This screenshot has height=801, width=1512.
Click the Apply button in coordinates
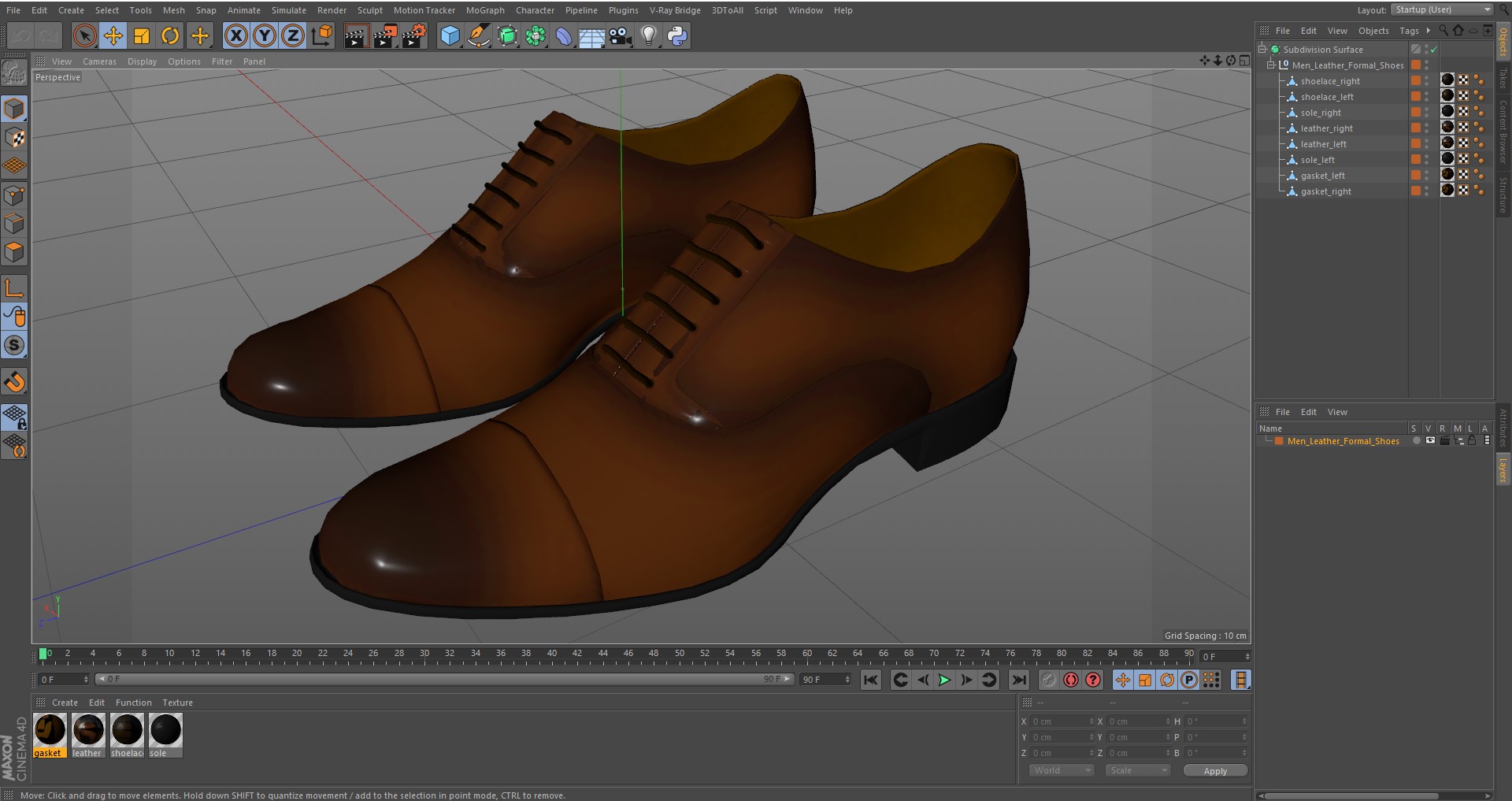coord(1215,771)
